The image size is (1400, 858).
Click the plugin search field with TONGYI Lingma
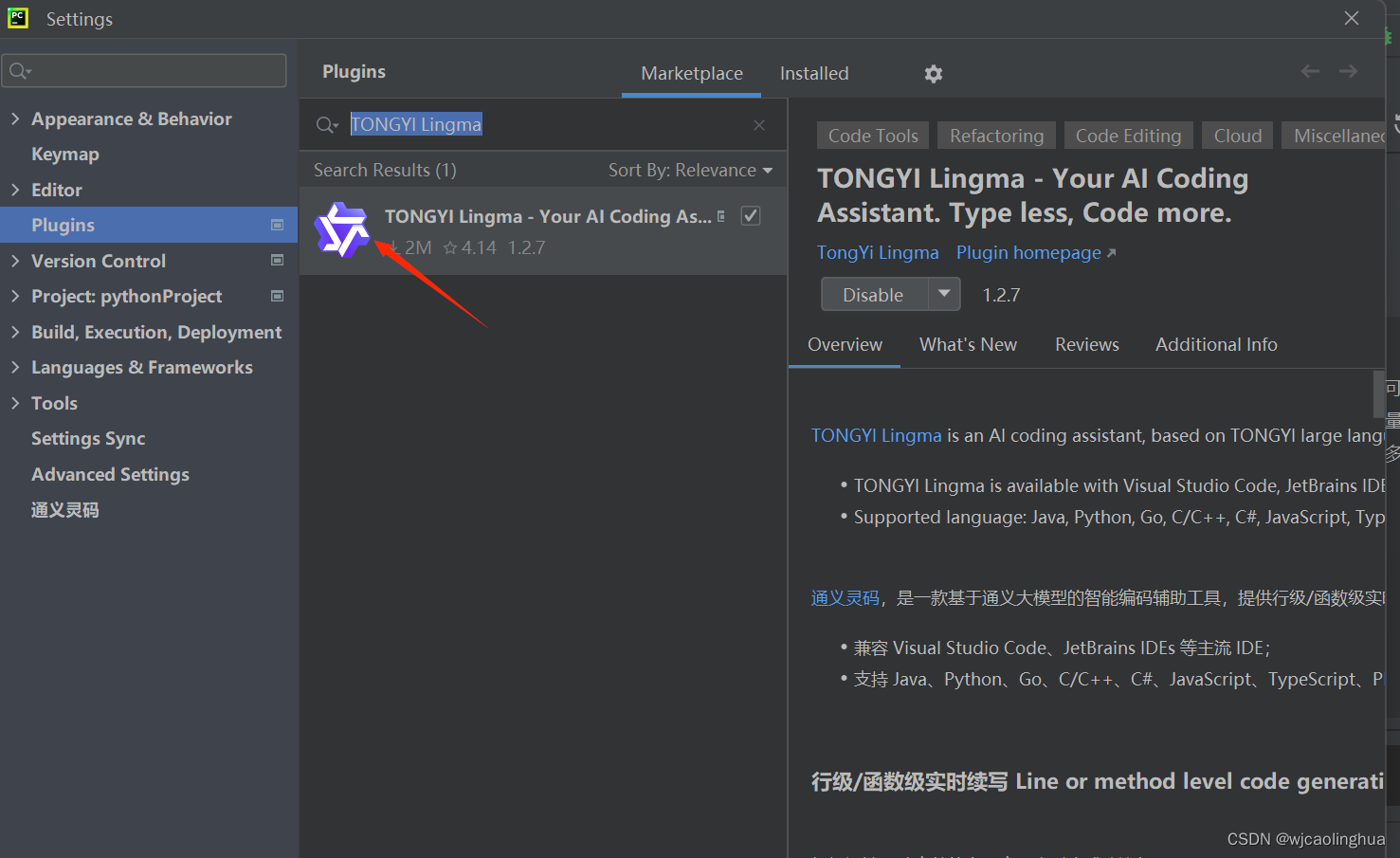click(543, 124)
